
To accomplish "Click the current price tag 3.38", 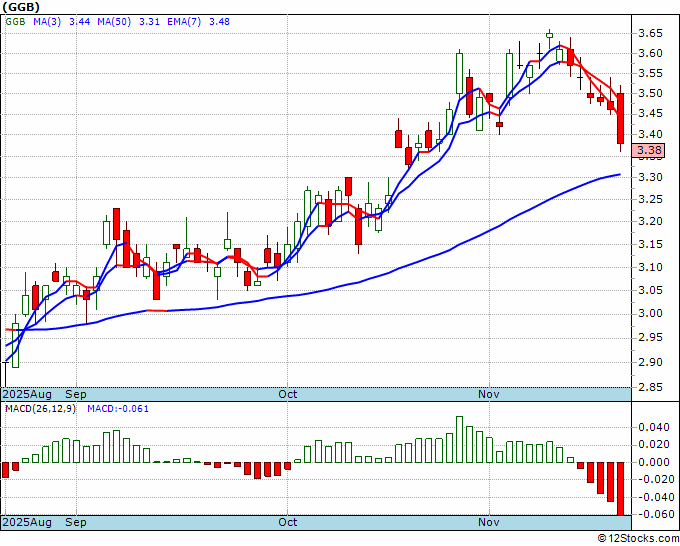I will [648, 150].
